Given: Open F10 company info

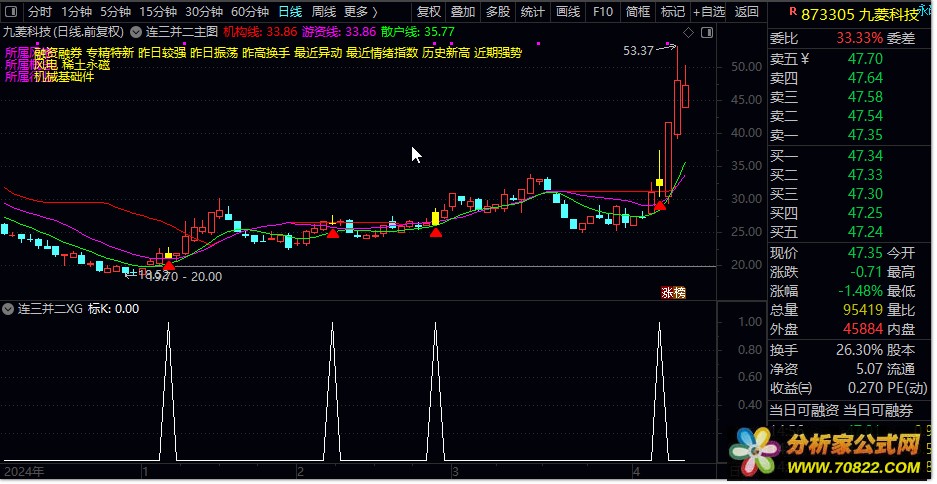Looking at the screenshot, I should tap(603, 11).
